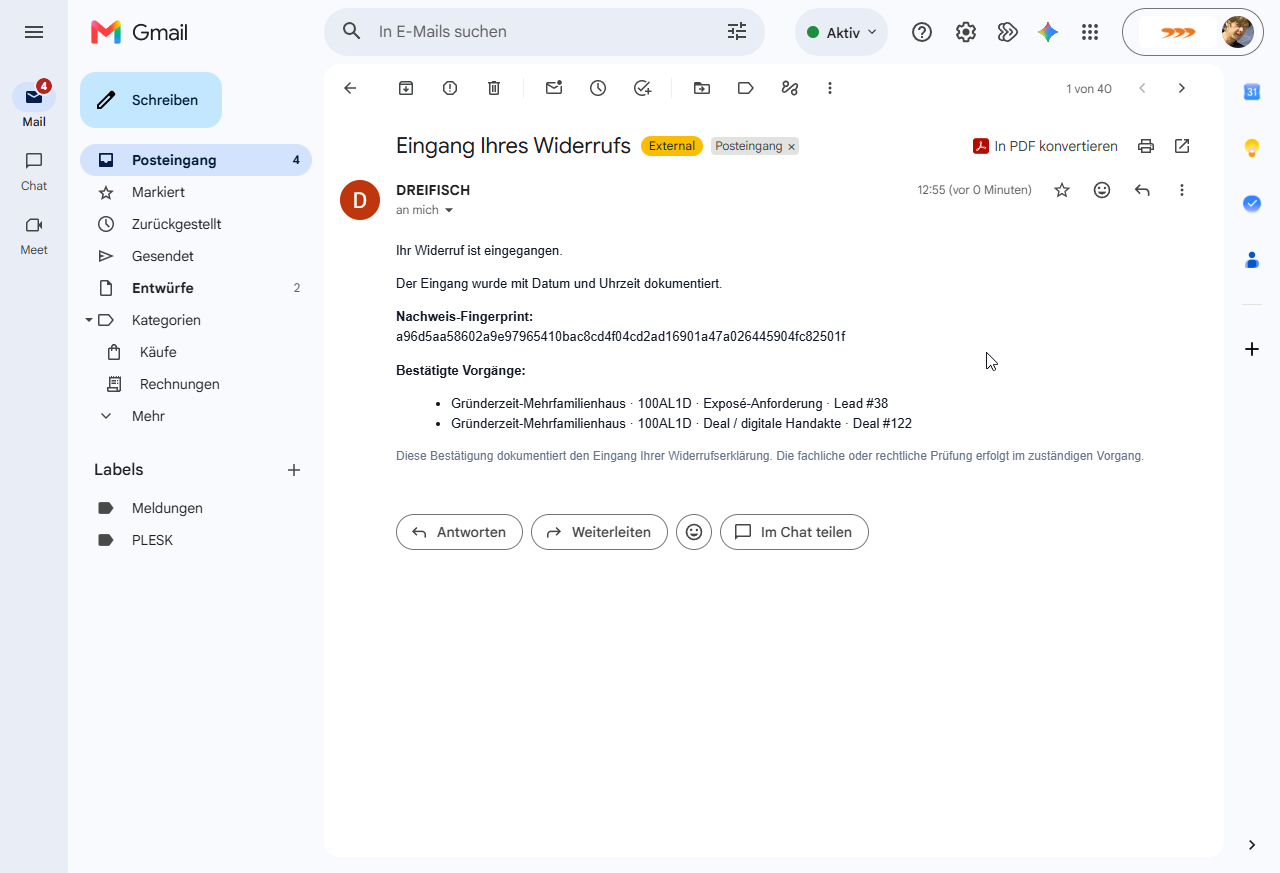Click the Weiterleiten button
Viewport: 1280px width, 873px height.
(x=599, y=532)
